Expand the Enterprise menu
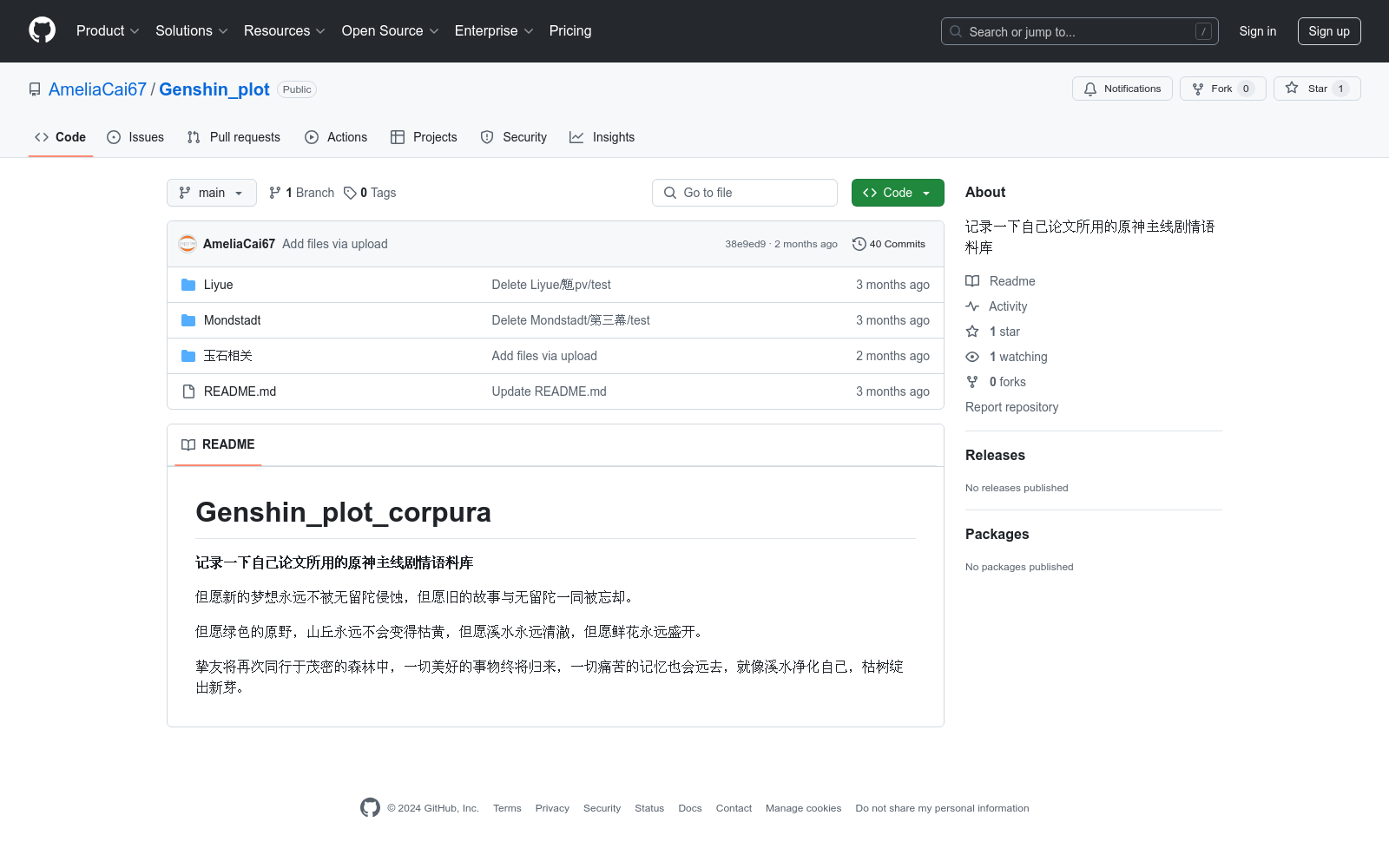 tap(494, 31)
